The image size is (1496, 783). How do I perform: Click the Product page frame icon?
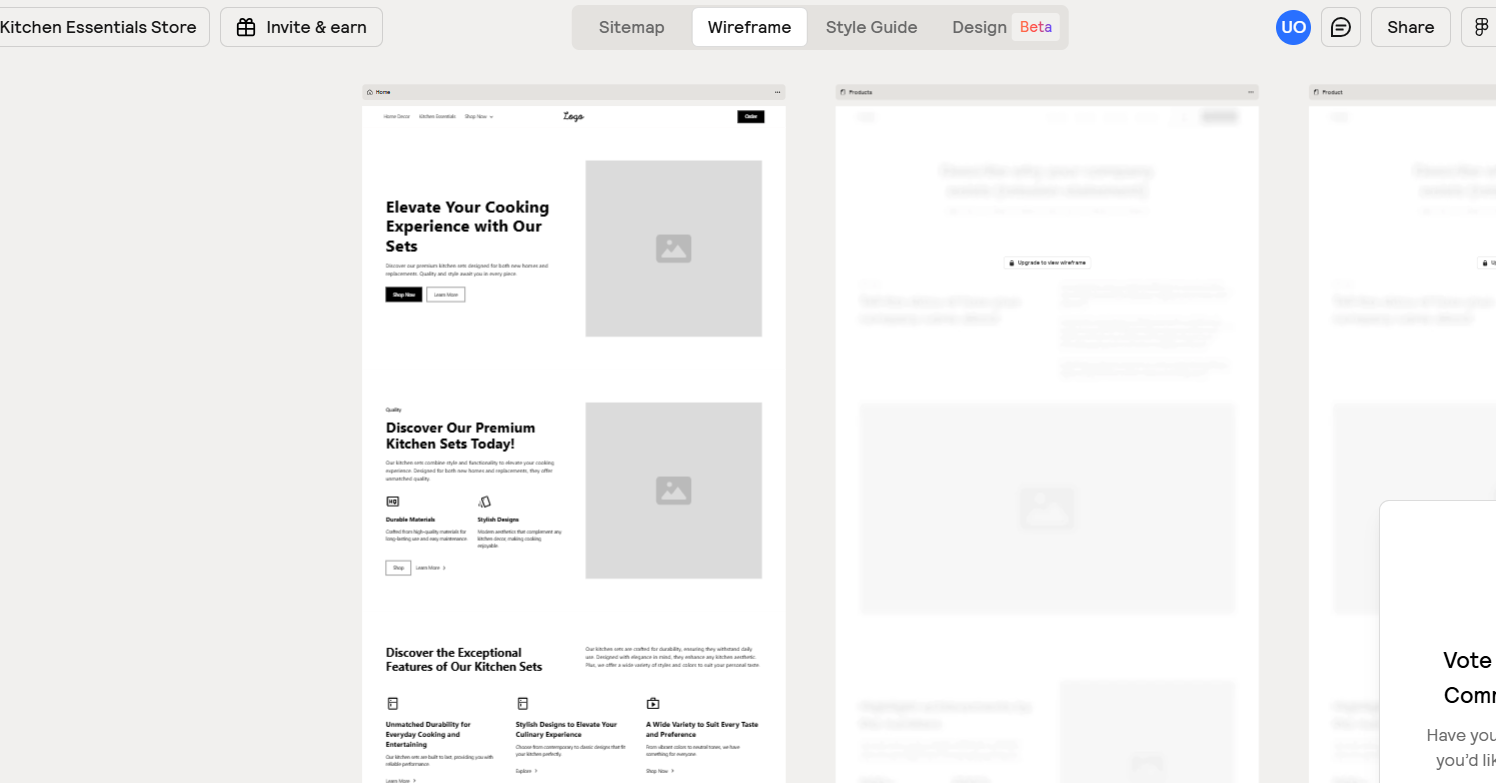click(x=1316, y=92)
